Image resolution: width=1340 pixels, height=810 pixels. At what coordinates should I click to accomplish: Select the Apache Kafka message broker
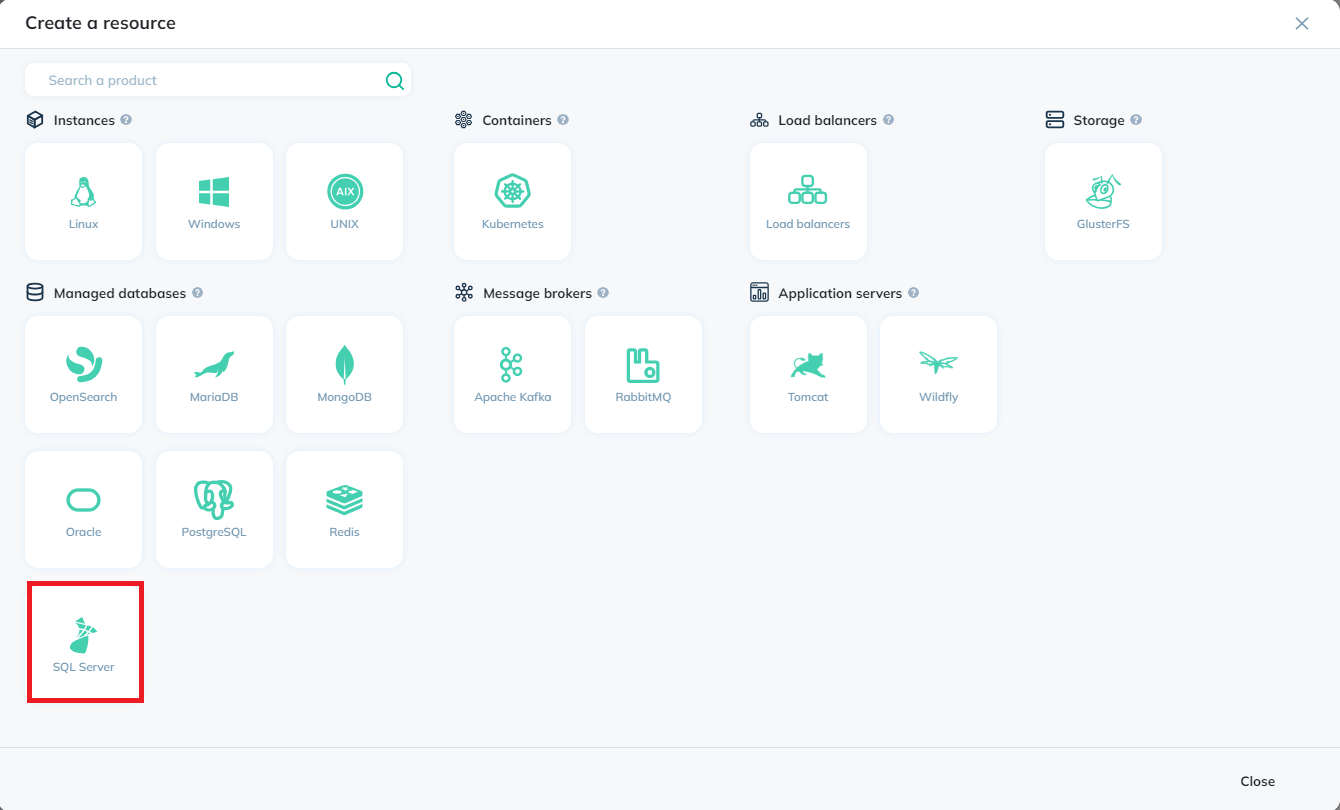tap(512, 374)
